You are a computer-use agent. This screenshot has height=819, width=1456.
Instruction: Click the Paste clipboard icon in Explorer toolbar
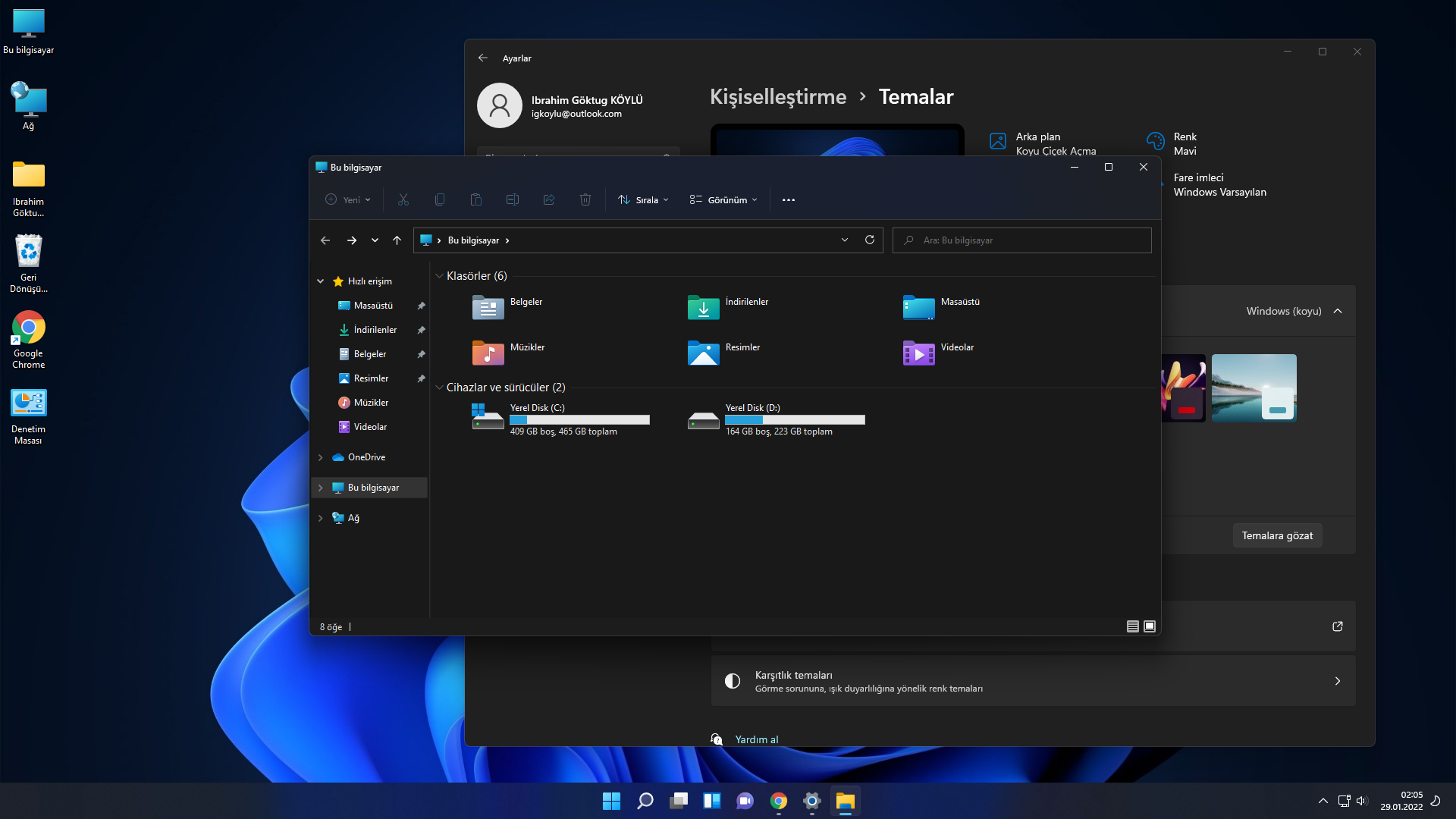476,199
